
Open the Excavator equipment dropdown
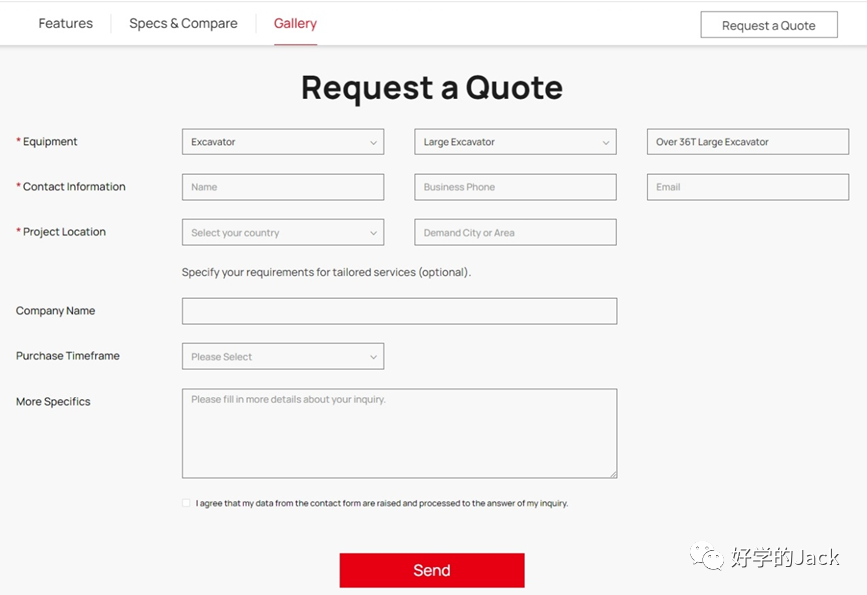283,142
